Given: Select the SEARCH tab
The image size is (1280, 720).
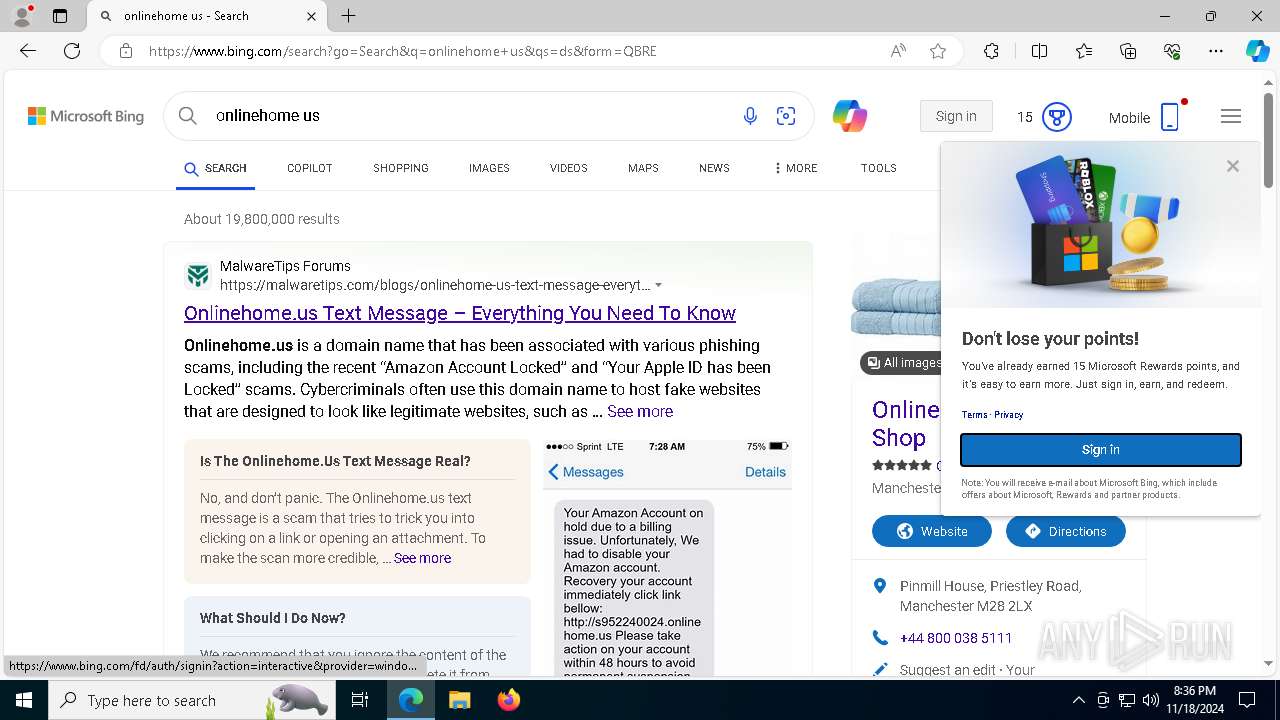Looking at the screenshot, I should coord(215,169).
